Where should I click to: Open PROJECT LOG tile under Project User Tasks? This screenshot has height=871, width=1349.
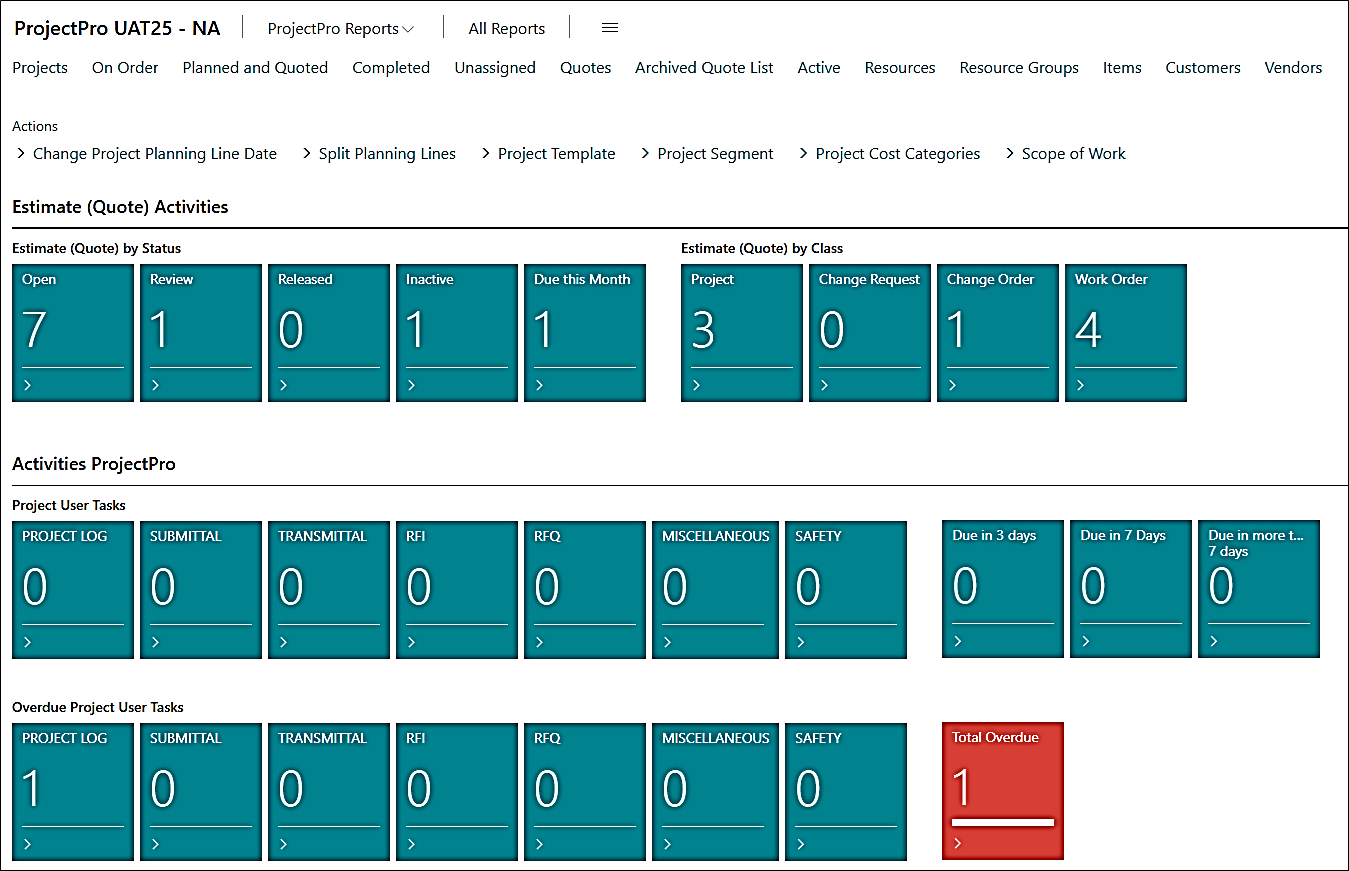[73, 590]
